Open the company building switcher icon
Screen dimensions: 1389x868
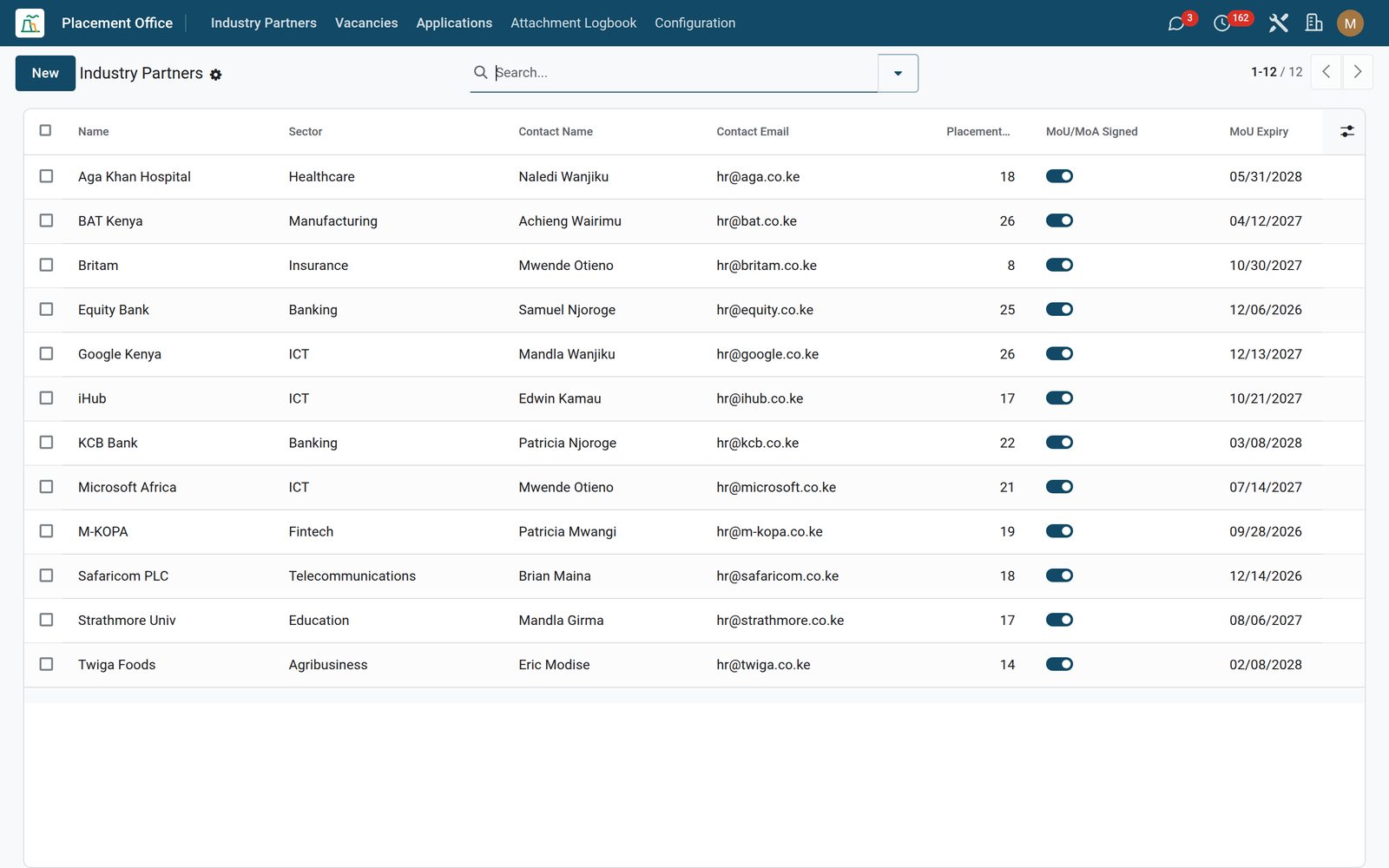[x=1314, y=23]
